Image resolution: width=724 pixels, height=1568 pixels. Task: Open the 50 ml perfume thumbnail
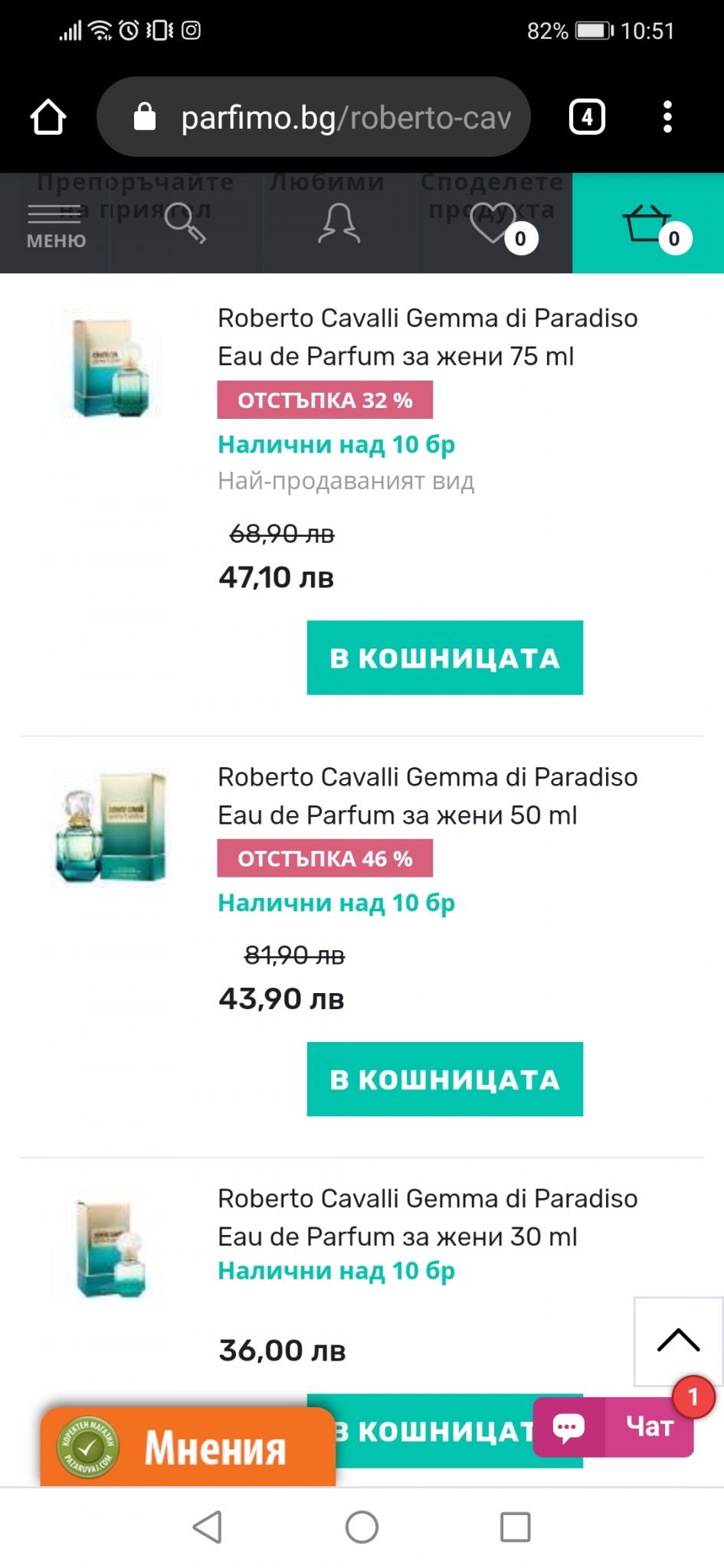(110, 827)
